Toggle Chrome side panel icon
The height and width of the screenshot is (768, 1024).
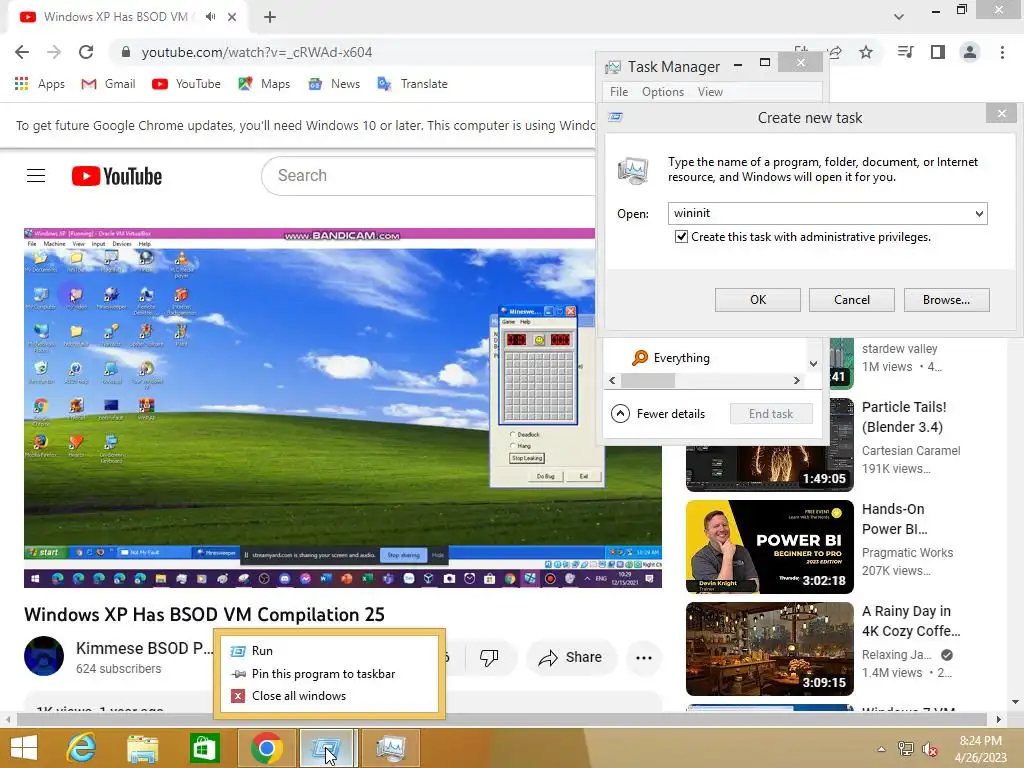(938, 52)
